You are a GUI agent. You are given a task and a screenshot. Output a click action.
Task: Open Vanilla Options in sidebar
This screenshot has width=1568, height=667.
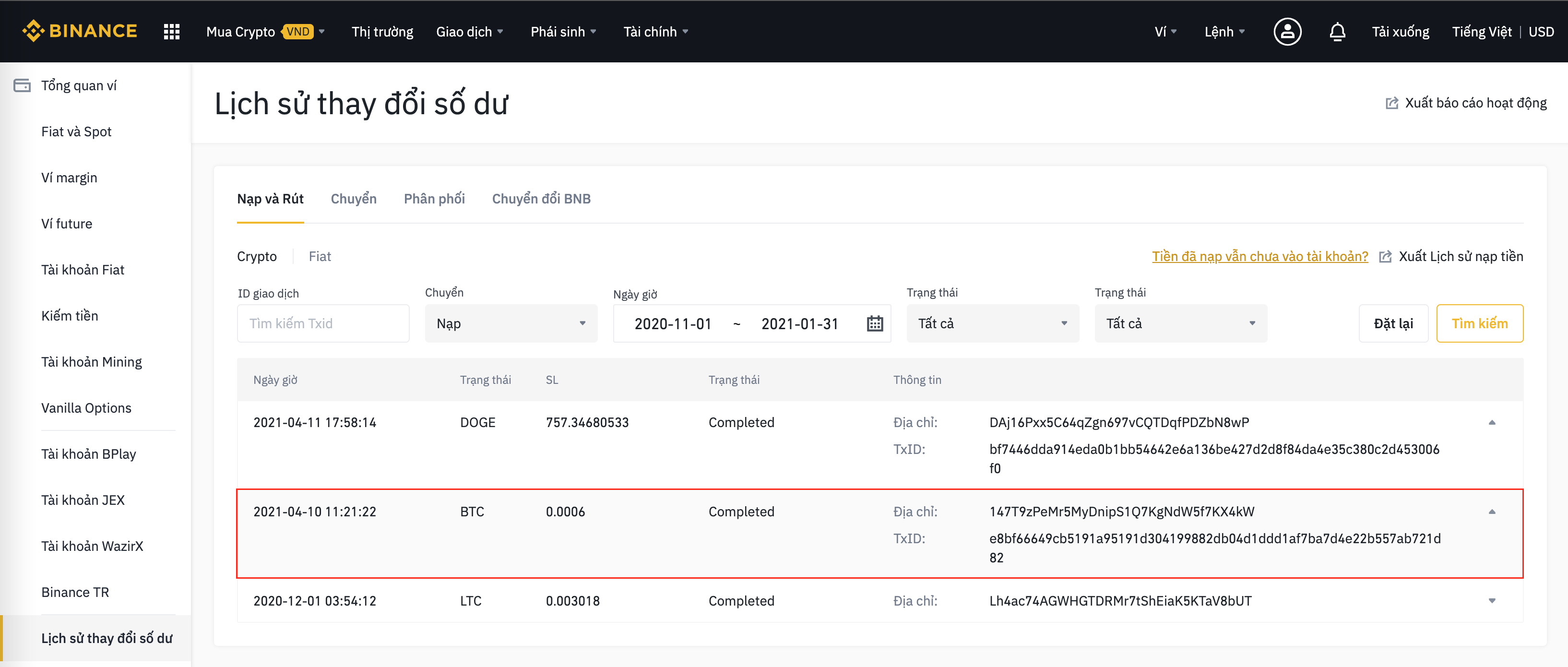click(x=86, y=408)
